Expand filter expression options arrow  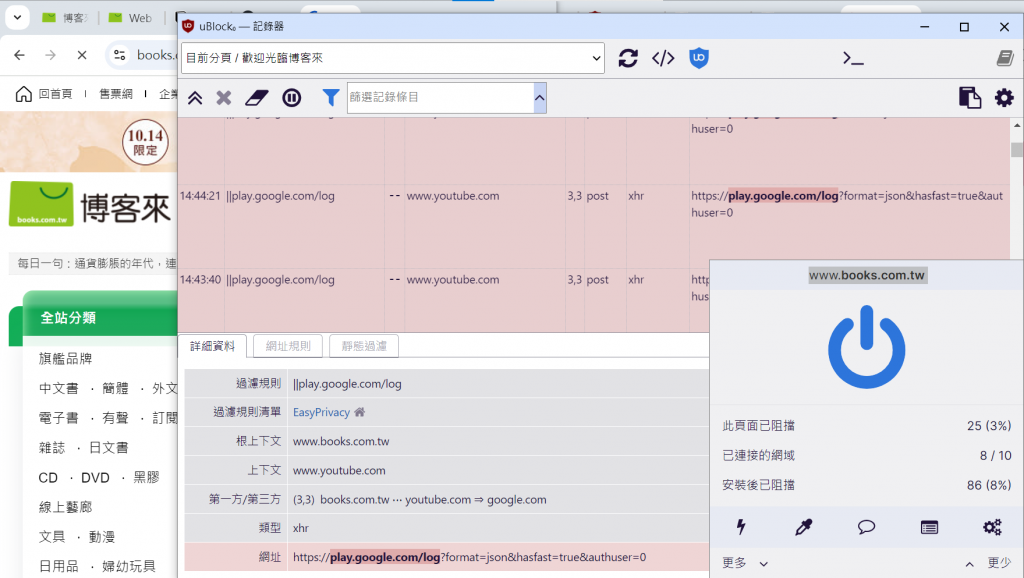[x=539, y=98]
